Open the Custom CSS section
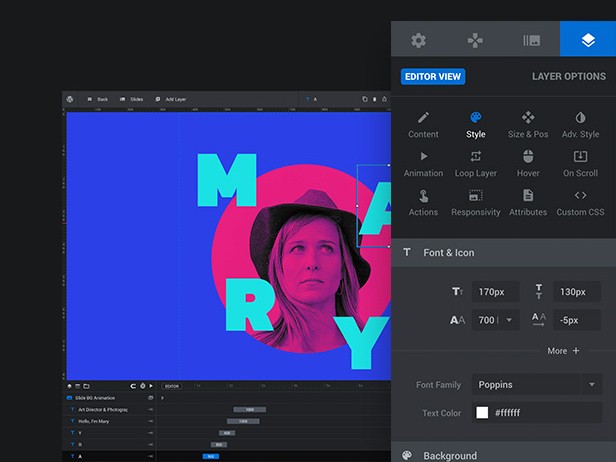This screenshot has width=616, height=462. [x=580, y=202]
